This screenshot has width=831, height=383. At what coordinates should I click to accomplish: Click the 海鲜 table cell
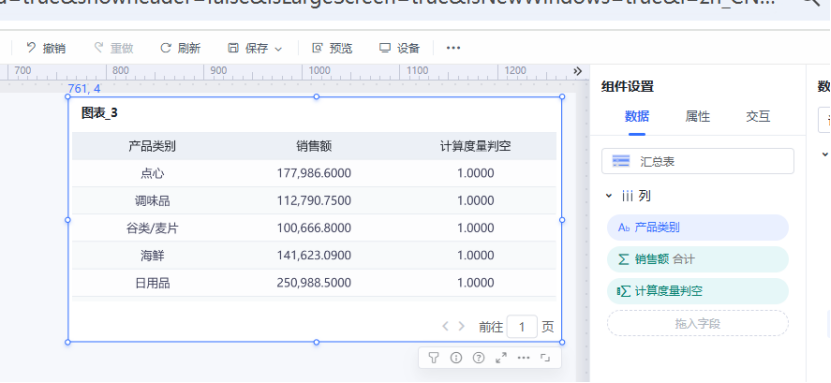click(152, 256)
